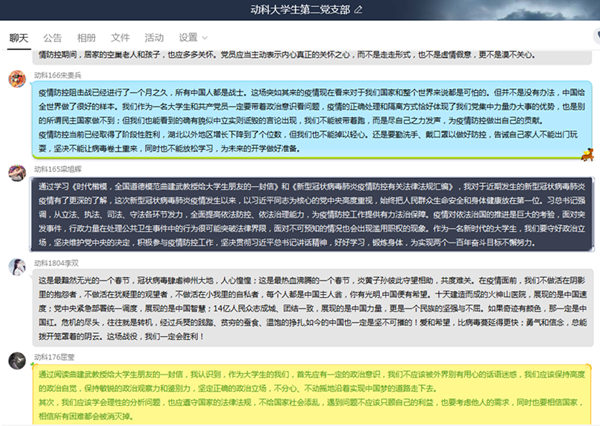Select the blue message bubble from 朱景兵
The image size is (600, 426).
point(300,119)
